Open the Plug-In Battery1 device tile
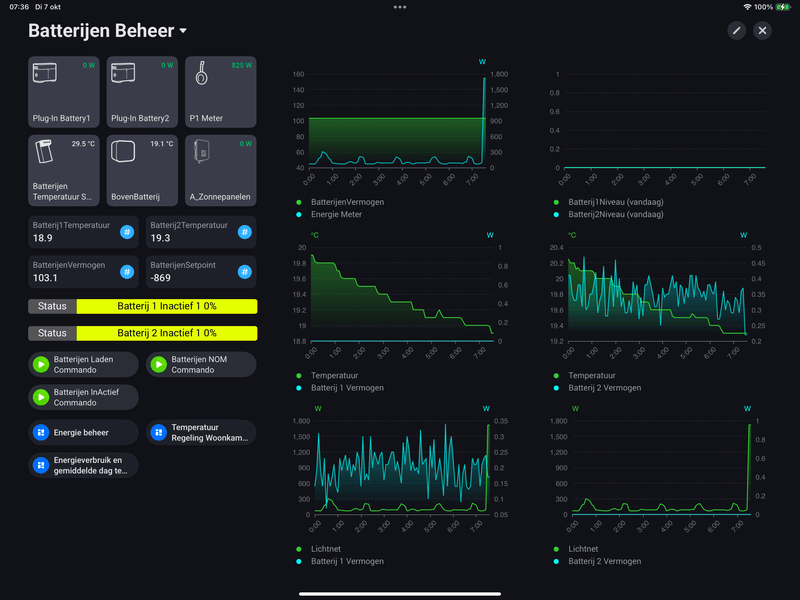Viewport: 800px width, 600px height. (64, 92)
